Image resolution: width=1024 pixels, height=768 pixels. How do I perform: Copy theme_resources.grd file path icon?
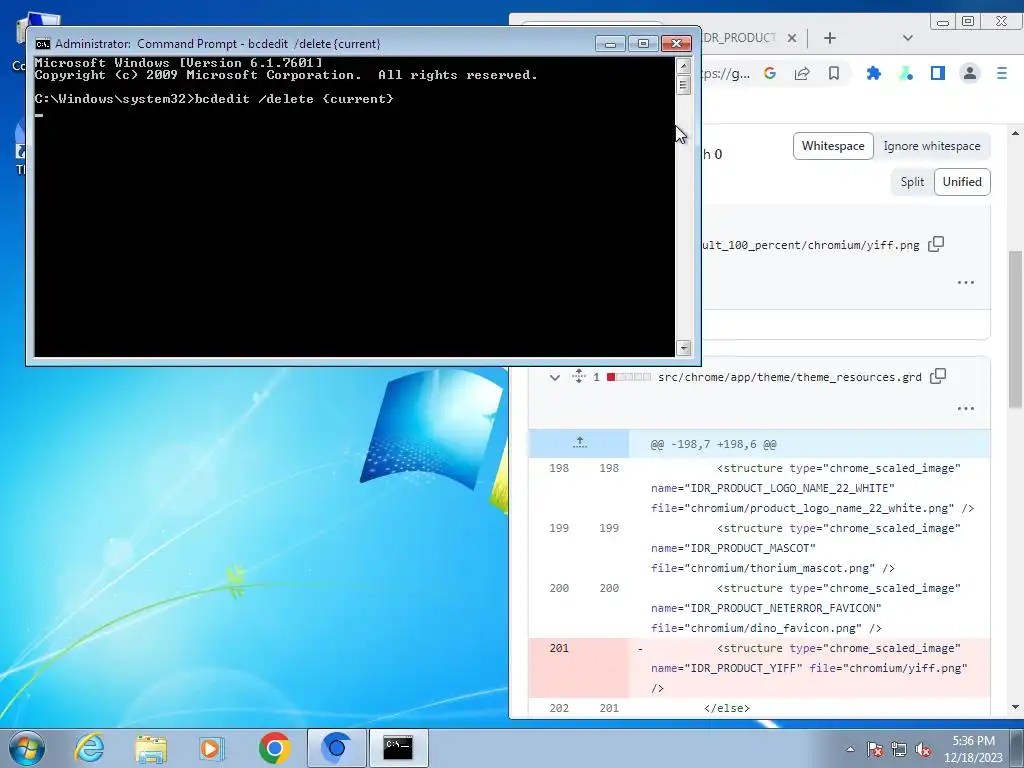(938, 376)
